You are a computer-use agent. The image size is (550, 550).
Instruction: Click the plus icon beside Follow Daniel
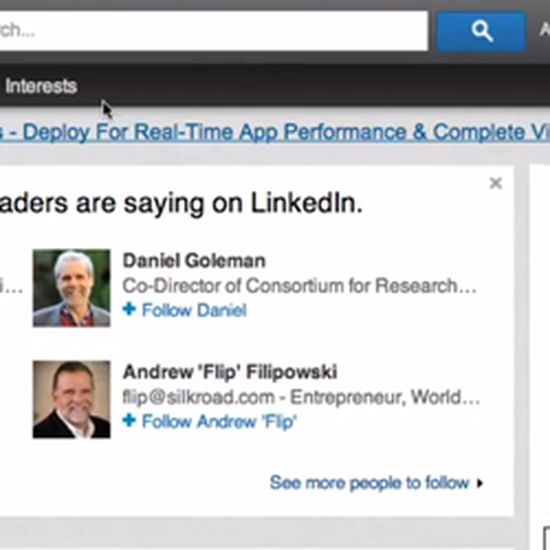coord(129,309)
